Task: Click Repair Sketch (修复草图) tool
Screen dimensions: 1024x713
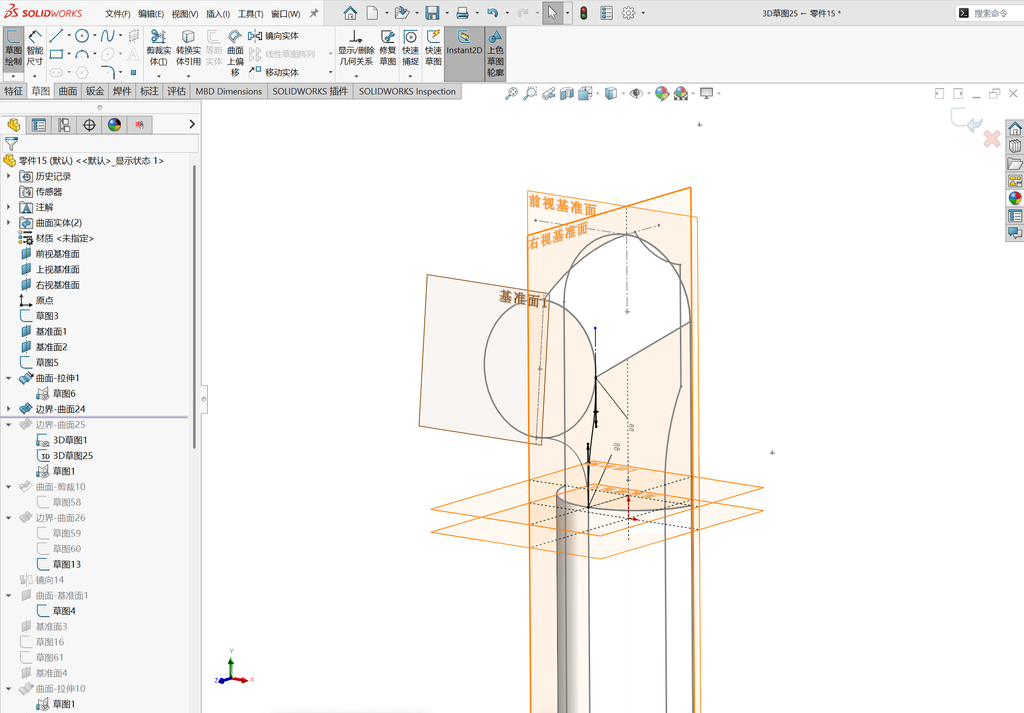Action: tap(388, 48)
